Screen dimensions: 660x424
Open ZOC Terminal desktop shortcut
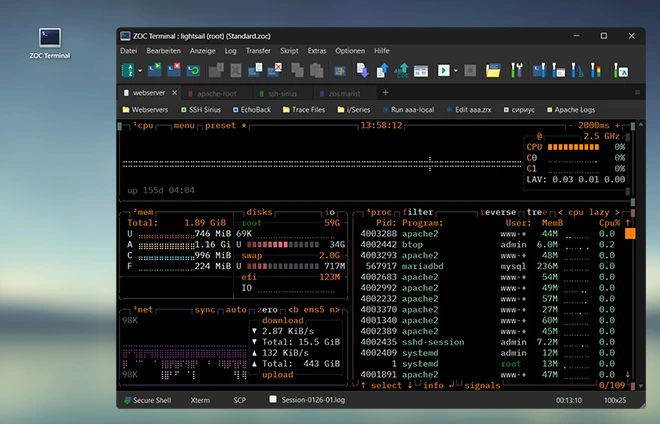49,38
